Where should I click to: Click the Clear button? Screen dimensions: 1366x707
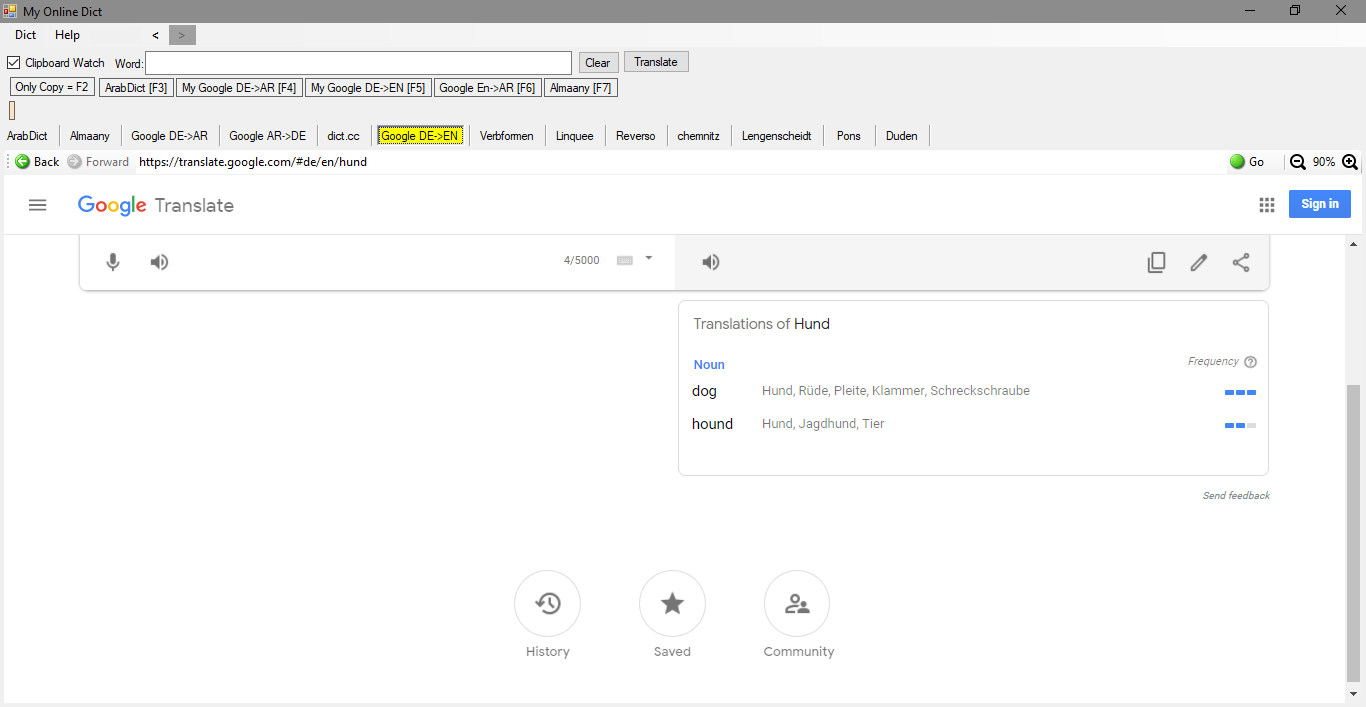(598, 63)
